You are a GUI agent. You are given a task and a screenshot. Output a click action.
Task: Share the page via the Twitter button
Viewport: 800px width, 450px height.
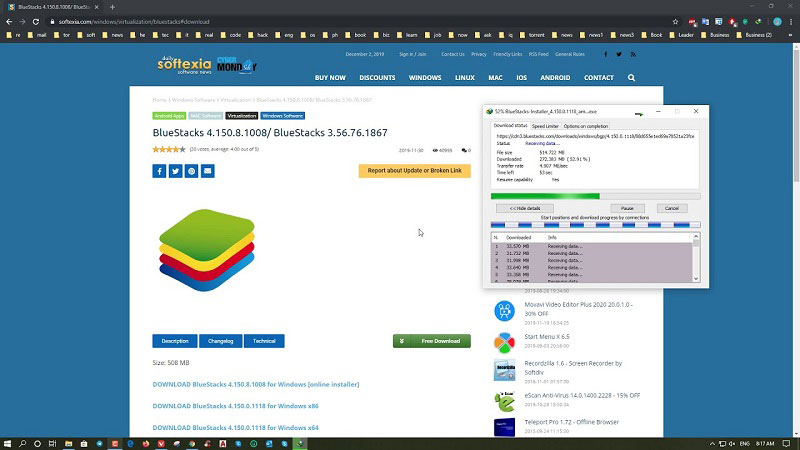coord(176,171)
